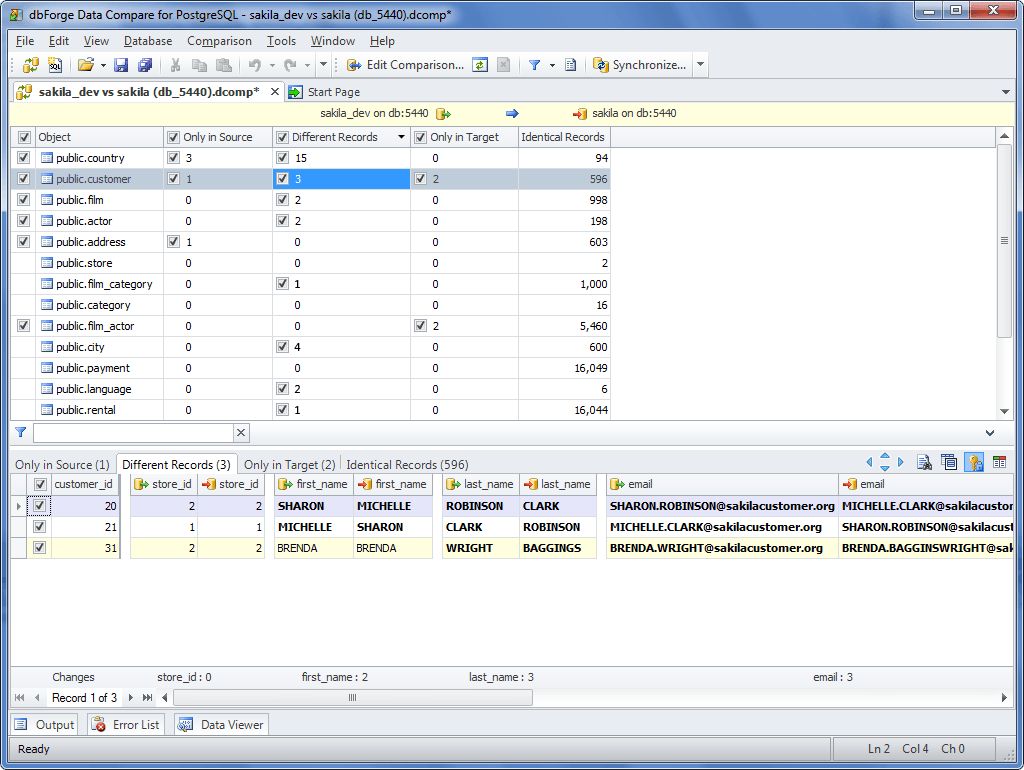This screenshot has width=1024, height=770.
Task: Open the Data Viewer panel
Action: click(x=221, y=724)
